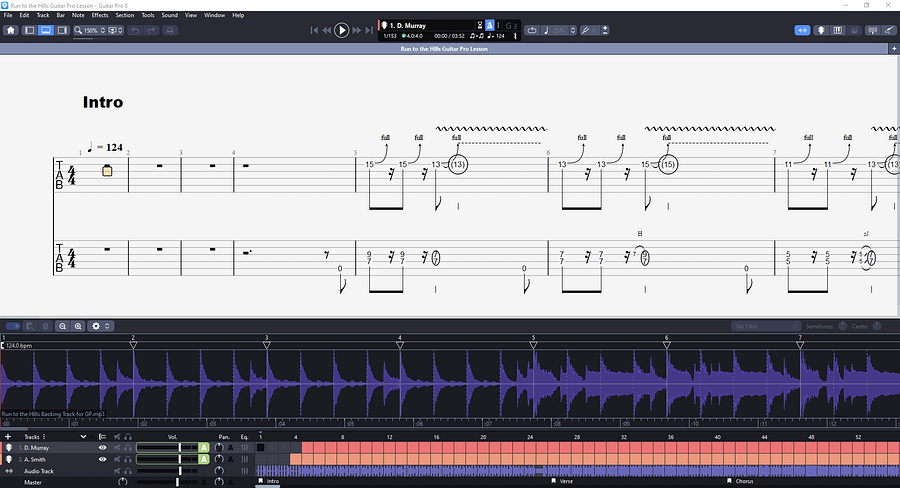Screen dimensions: 900x488
Task: Hide the D. Murray track
Action: click(x=102, y=448)
